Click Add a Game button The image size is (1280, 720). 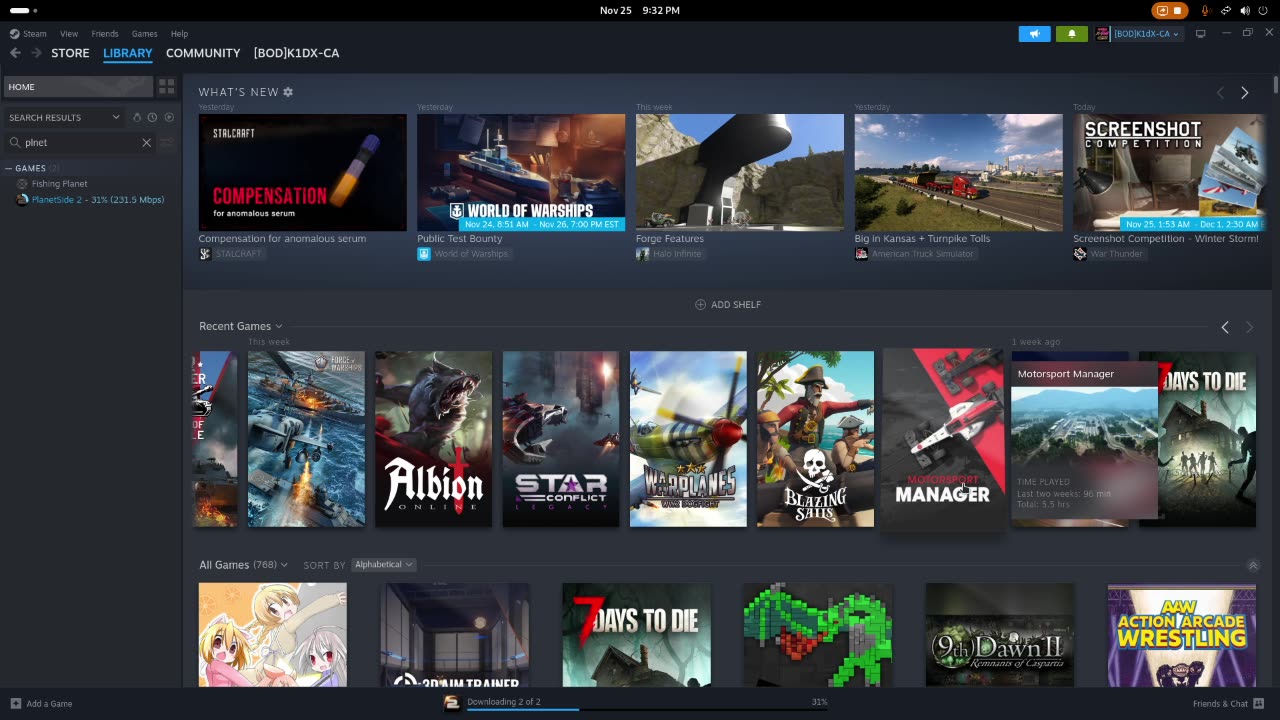[41, 704]
